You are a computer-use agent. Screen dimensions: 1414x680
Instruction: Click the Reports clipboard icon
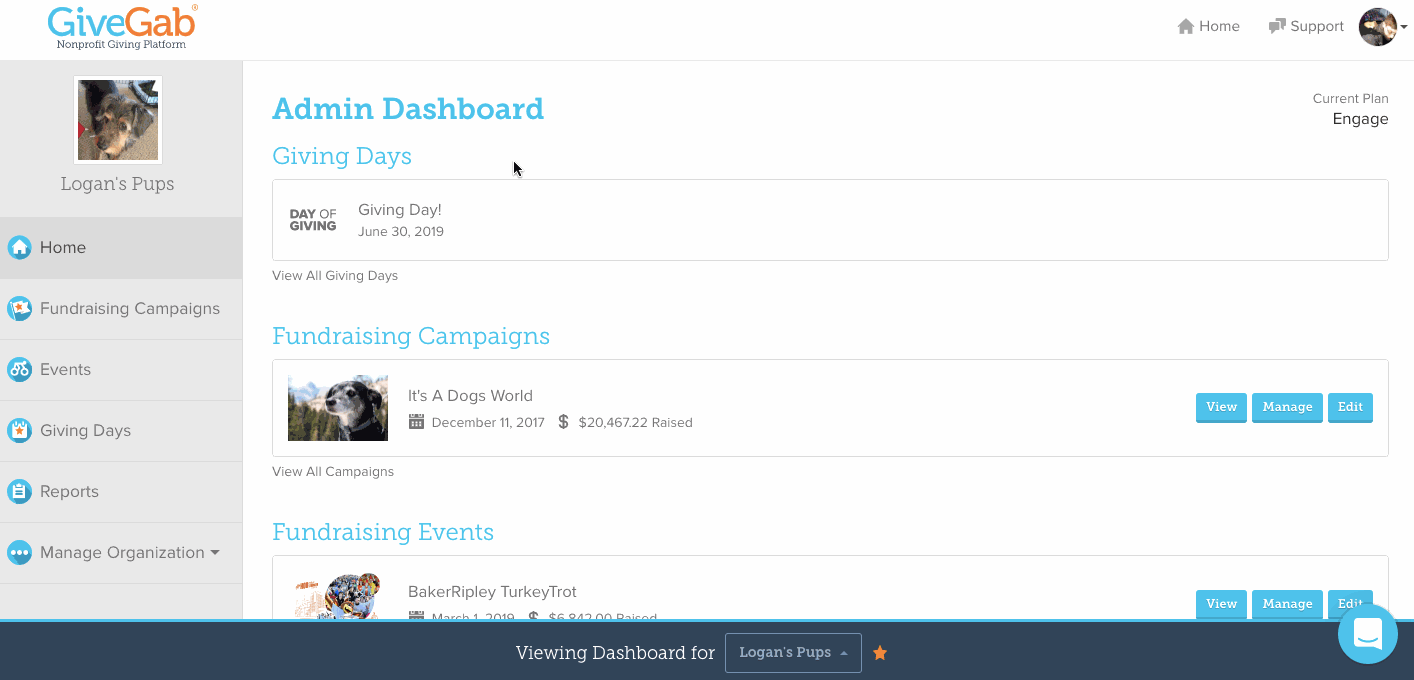pos(19,492)
